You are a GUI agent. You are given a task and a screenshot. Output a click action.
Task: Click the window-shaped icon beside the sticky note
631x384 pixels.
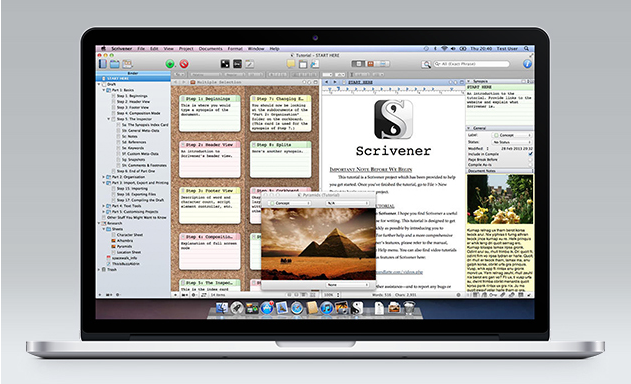303,64
